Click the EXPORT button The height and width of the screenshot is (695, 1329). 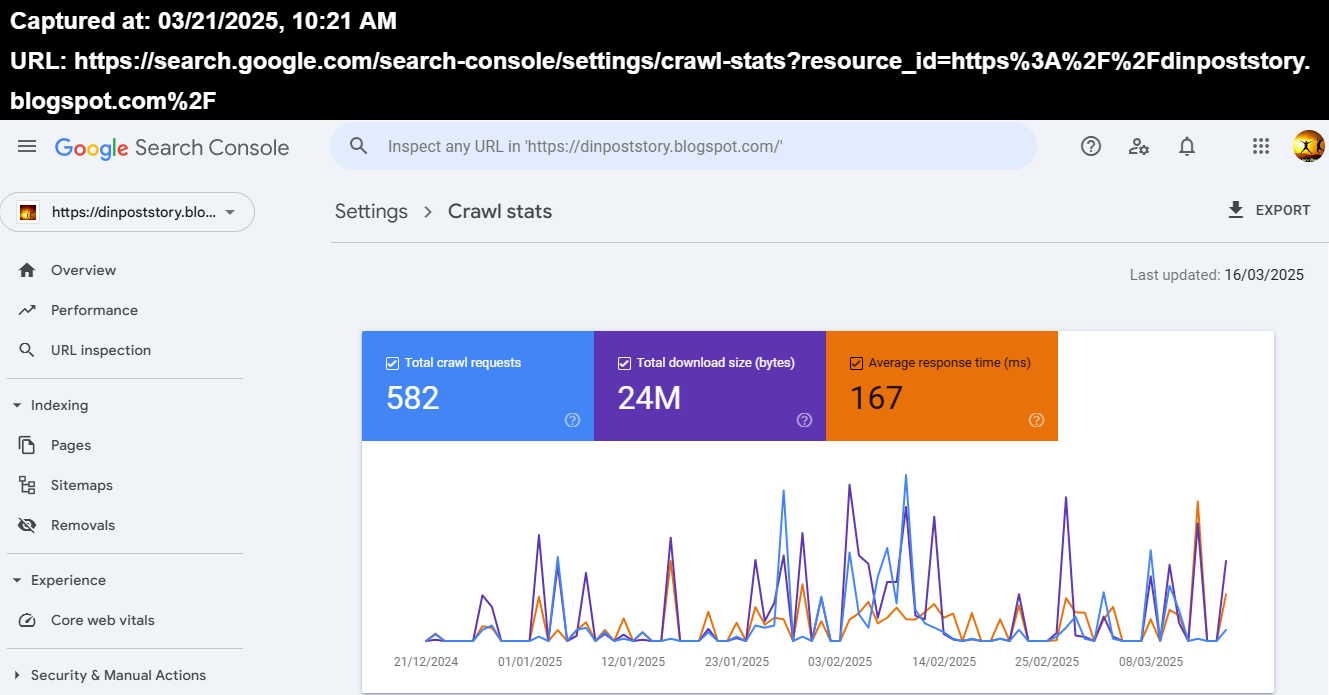[x=1268, y=210]
